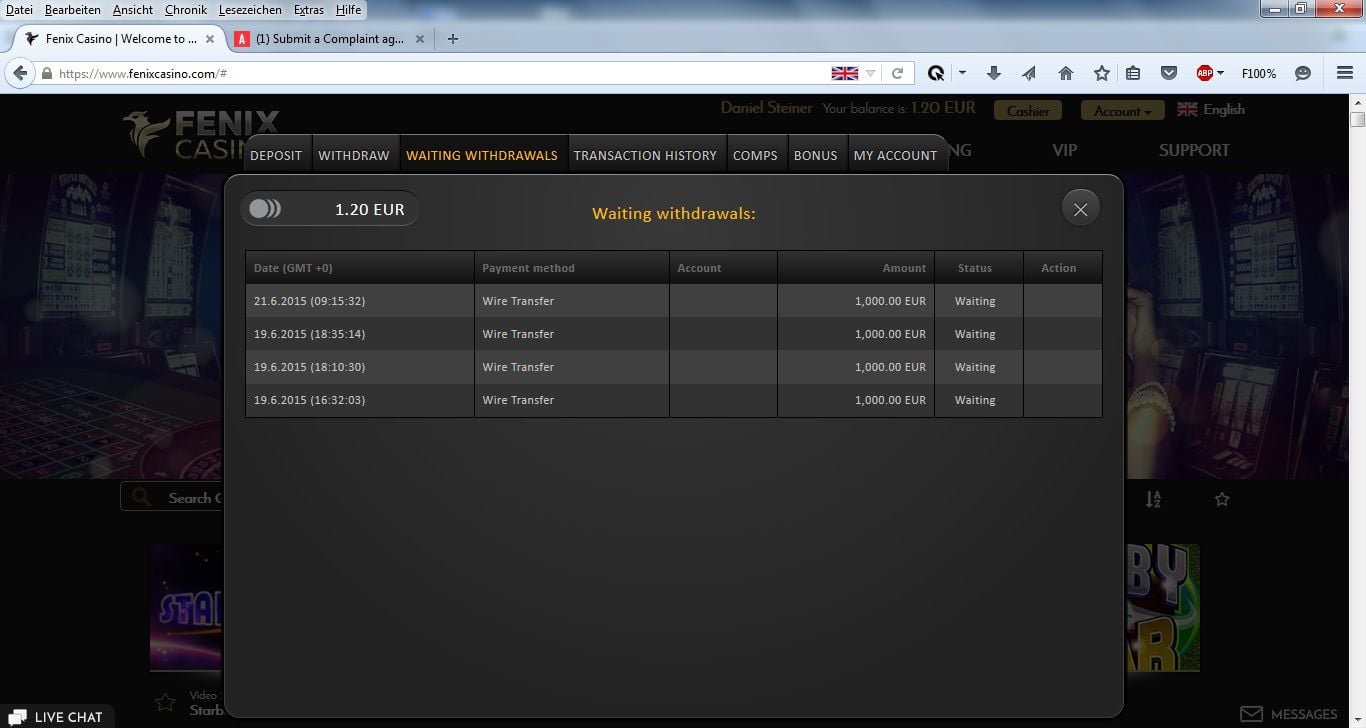1366x728 pixels.
Task: Go to the browser home page icon
Action: point(1065,73)
